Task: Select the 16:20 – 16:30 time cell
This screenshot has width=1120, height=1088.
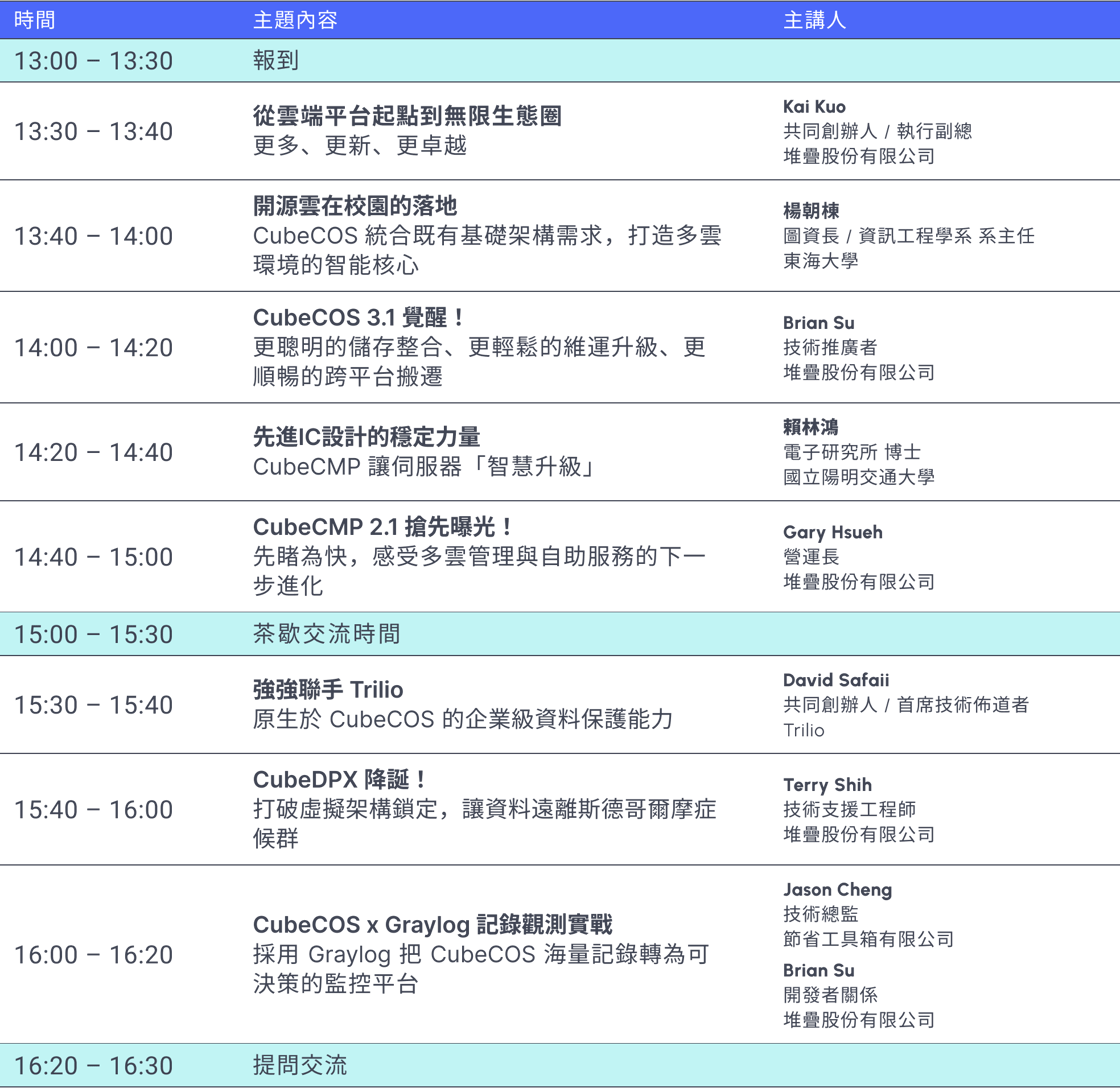Action: pyautogui.click(x=94, y=1066)
